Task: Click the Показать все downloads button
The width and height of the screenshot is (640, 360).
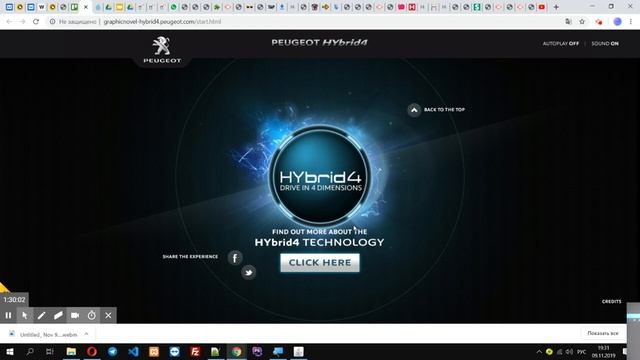Action: 603,333
